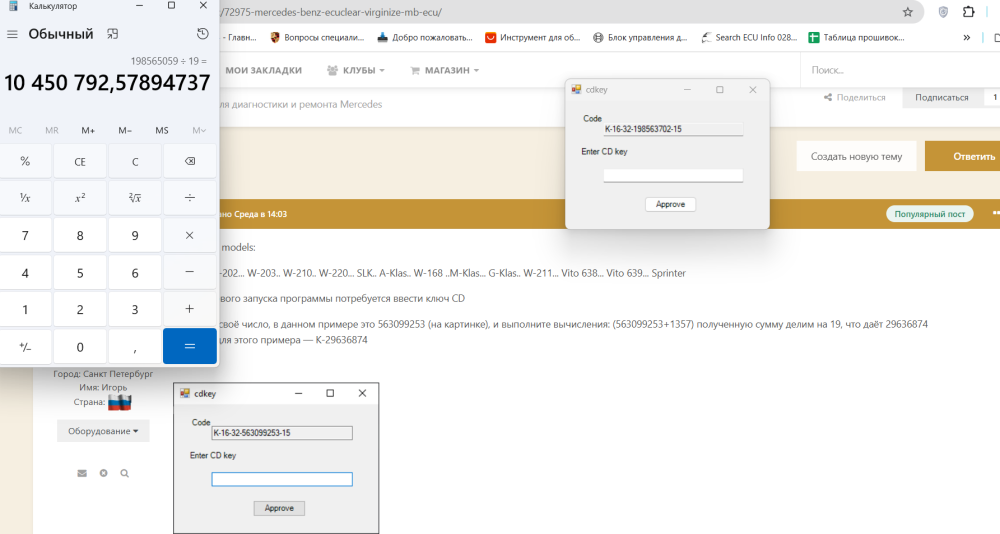Click the browser address bar URL
This screenshot has width=1000, height=534.
[332, 12]
